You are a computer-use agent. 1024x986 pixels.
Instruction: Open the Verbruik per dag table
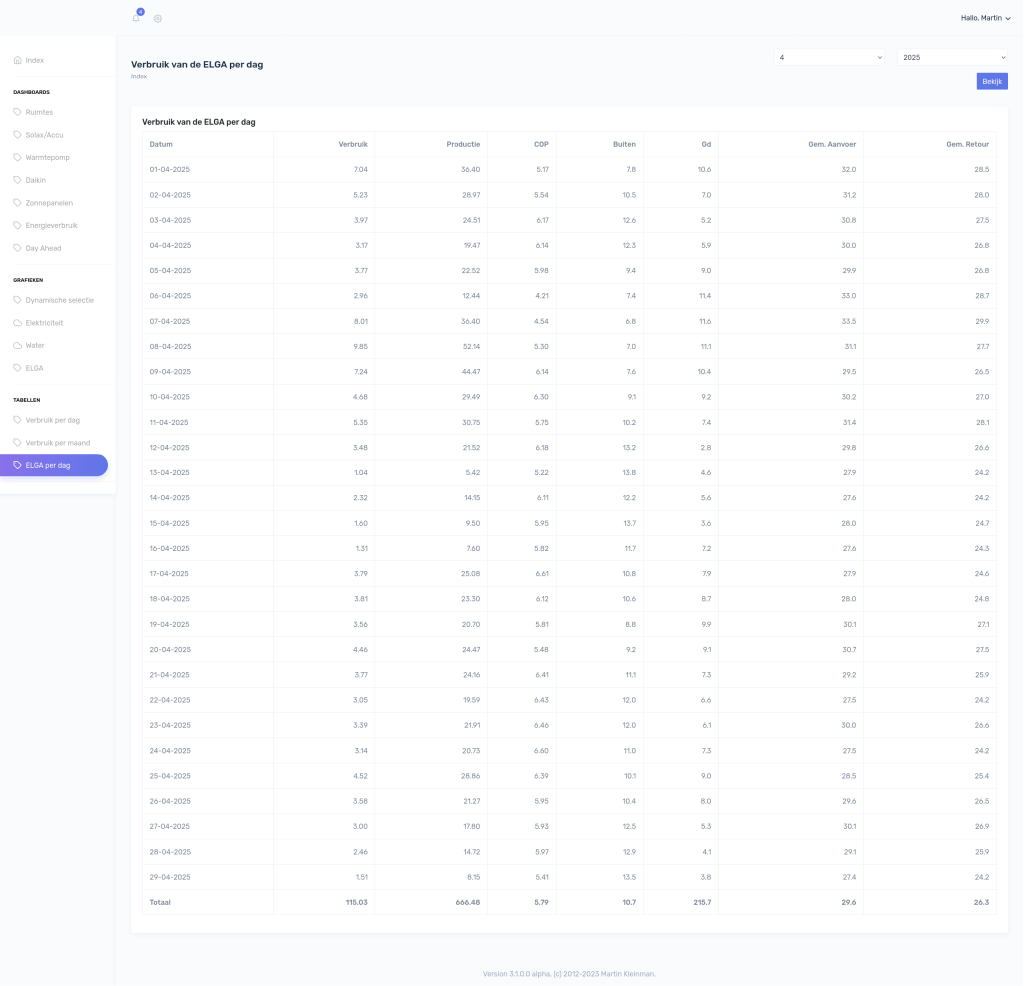pos(52,420)
